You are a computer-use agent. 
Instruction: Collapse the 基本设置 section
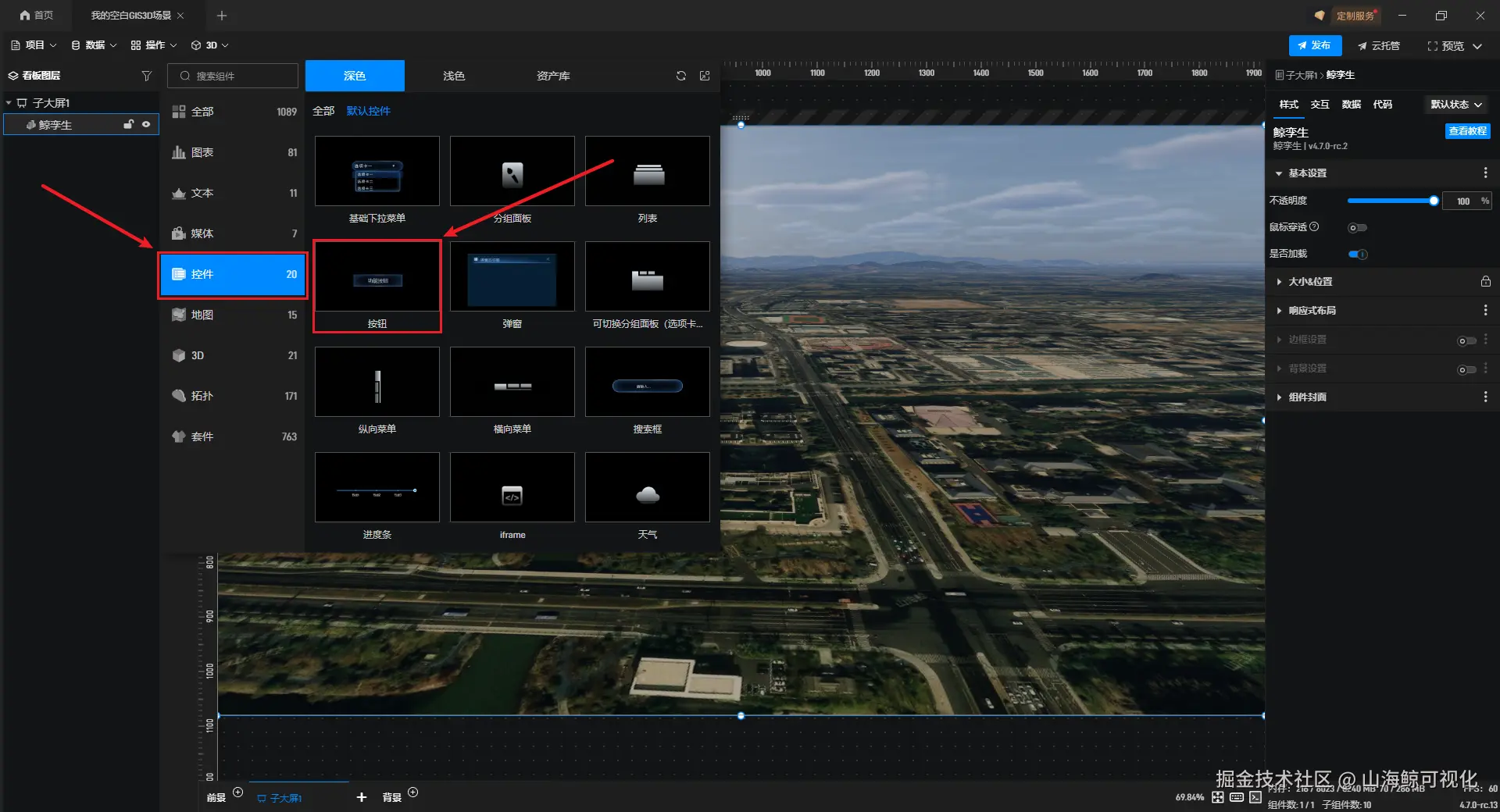click(x=1278, y=173)
